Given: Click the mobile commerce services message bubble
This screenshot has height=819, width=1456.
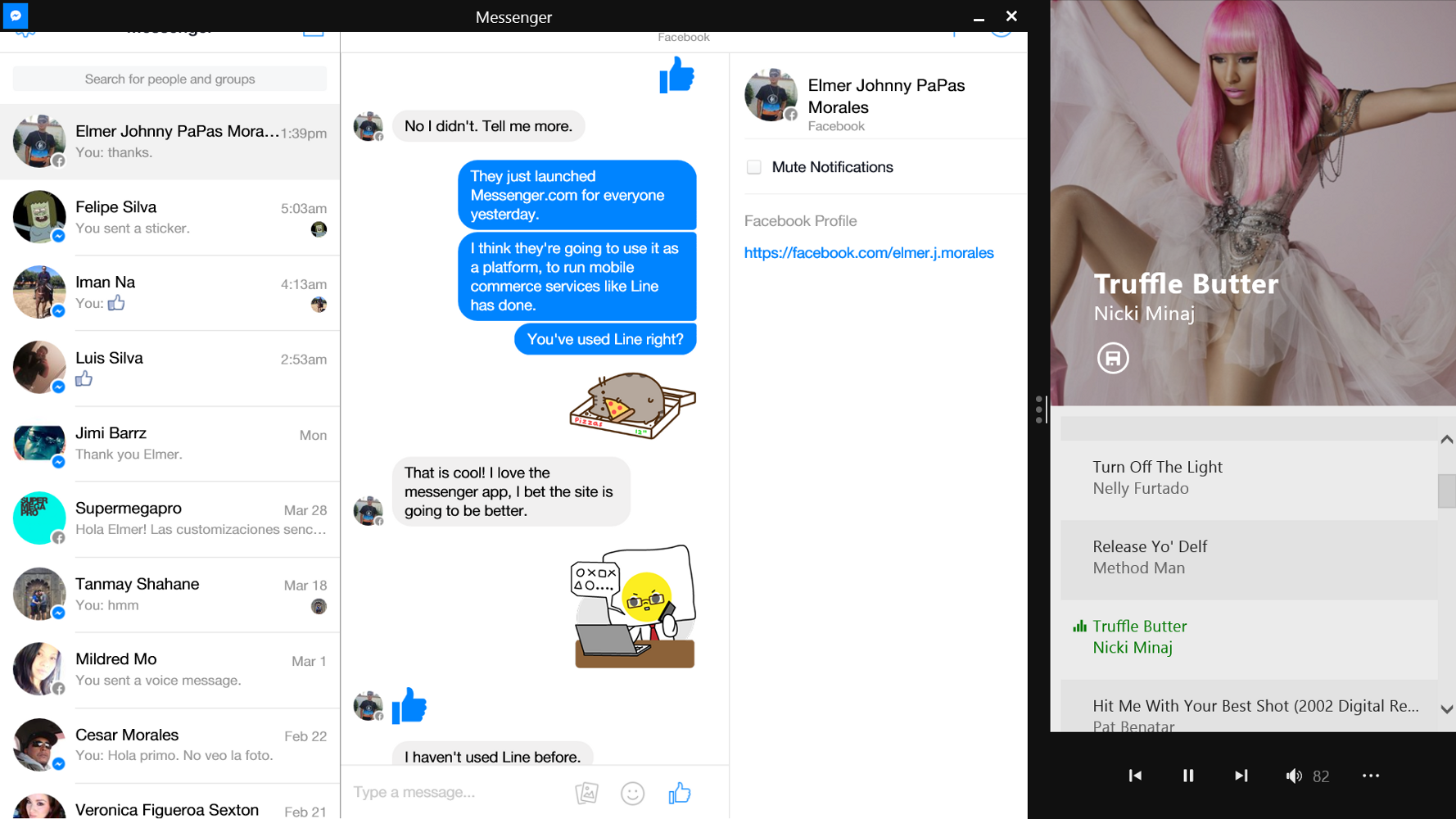Looking at the screenshot, I should click(x=577, y=277).
